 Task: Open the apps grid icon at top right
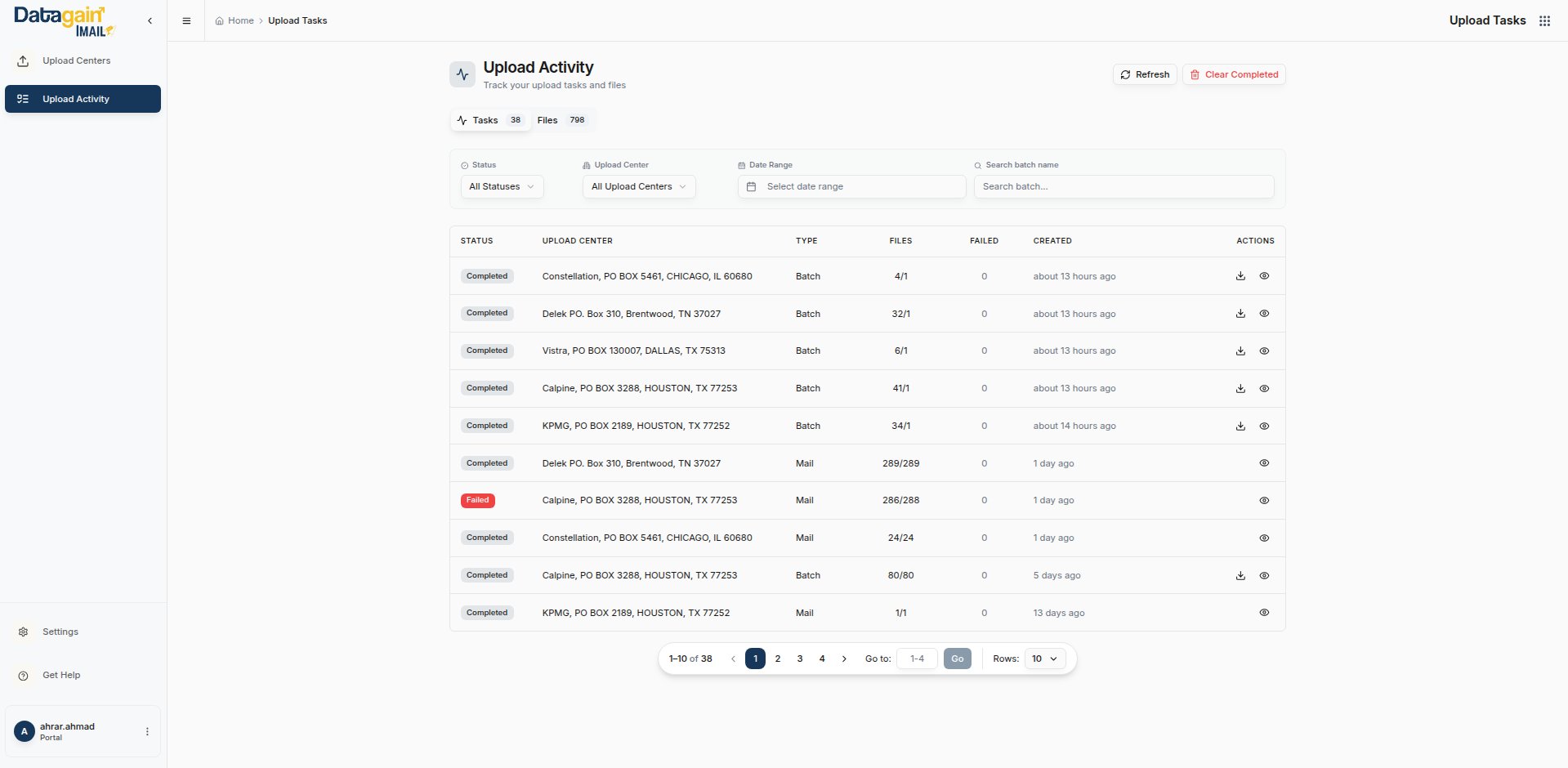pos(1544,21)
